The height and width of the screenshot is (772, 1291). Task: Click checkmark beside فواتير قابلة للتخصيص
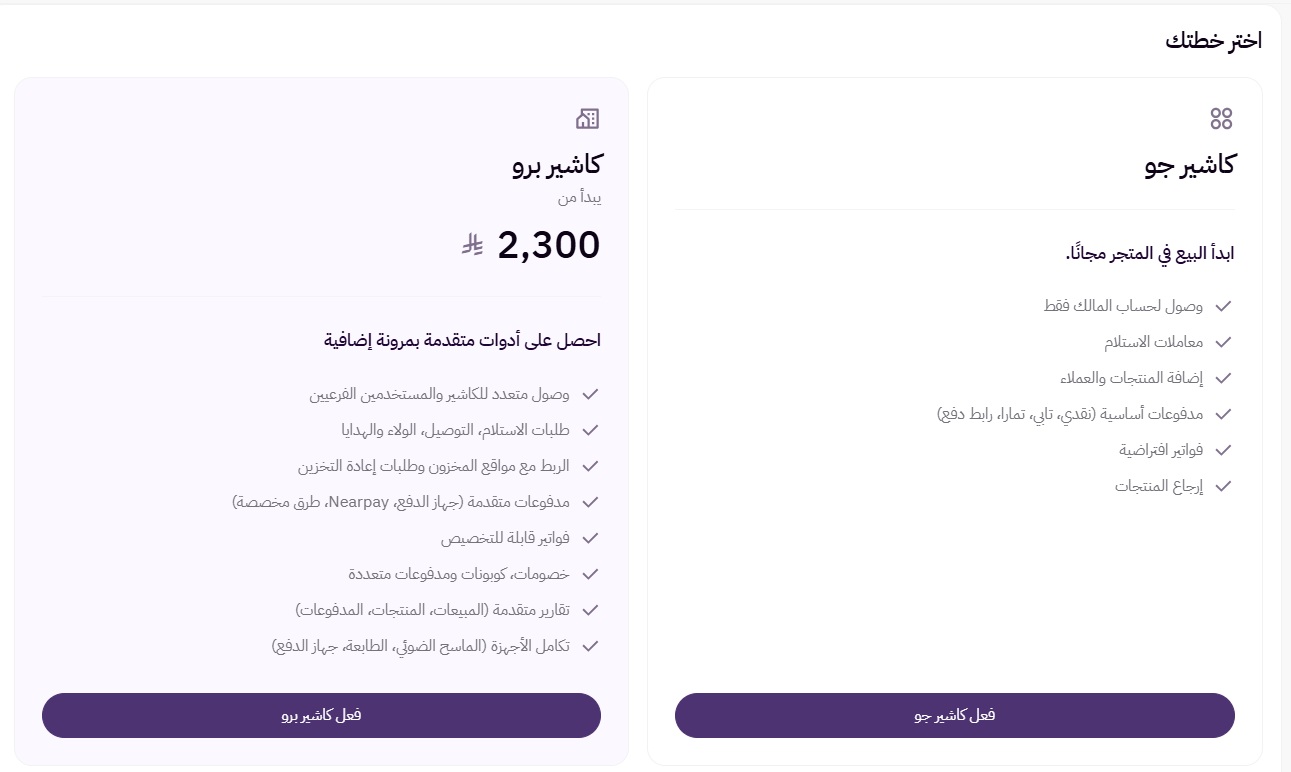(x=590, y=538)
